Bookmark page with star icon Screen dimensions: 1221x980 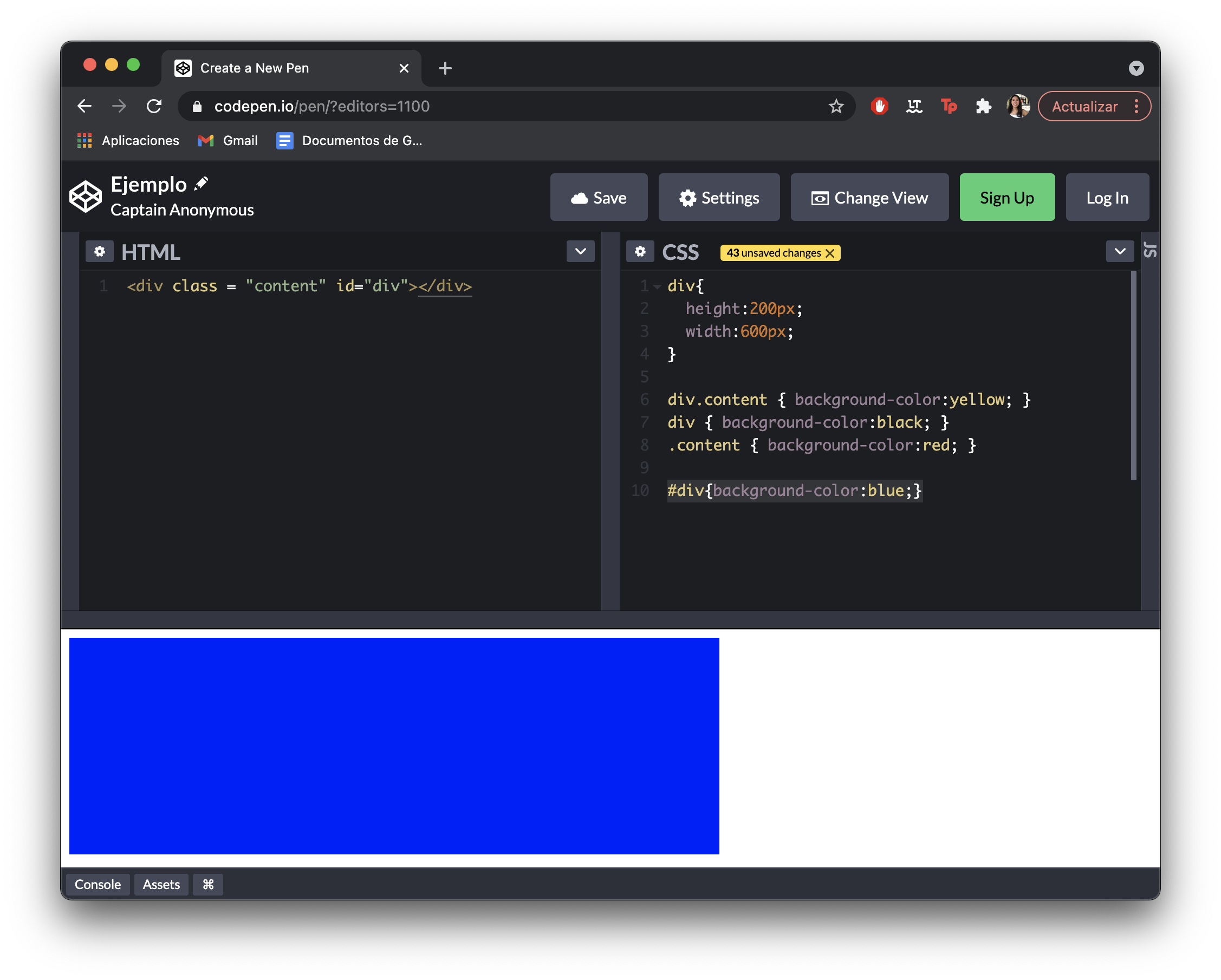tap(836, 106)
